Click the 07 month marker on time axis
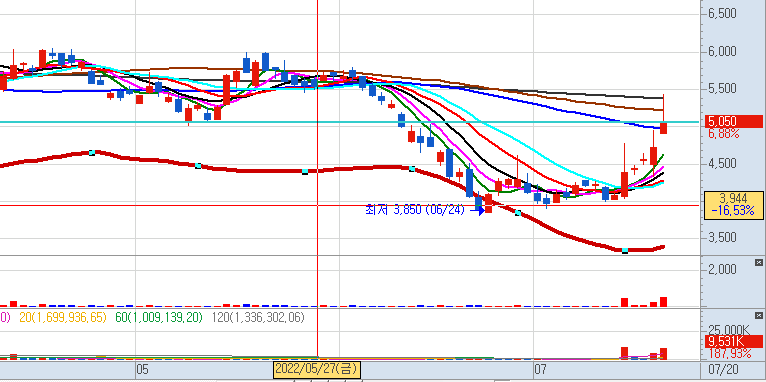The height and width of the screenshot is (382, 766). click(540, 368)
